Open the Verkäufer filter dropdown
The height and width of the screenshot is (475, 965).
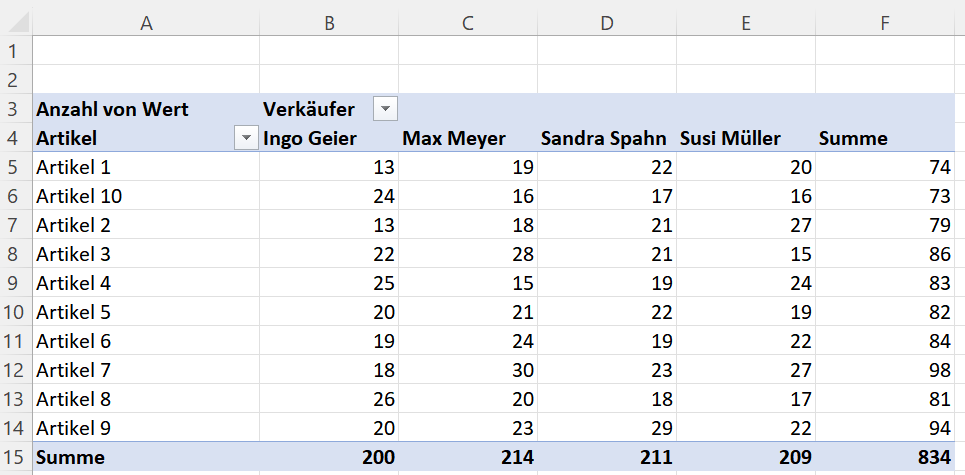(385, 110)
